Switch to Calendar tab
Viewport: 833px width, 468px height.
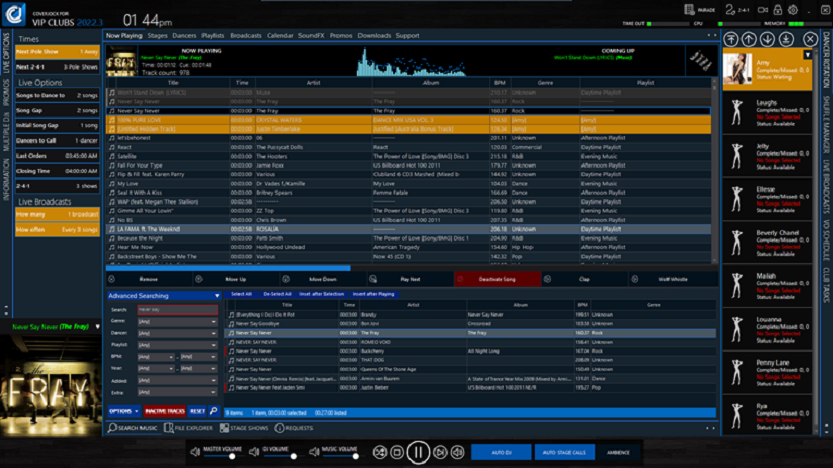(280, 36)
